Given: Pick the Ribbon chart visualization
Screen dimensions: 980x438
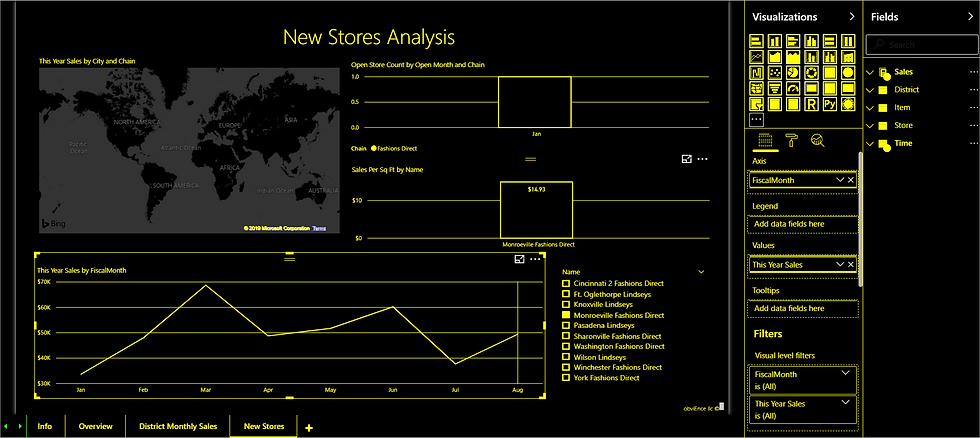Looking at the screenshot, I should tap(848, 57).
